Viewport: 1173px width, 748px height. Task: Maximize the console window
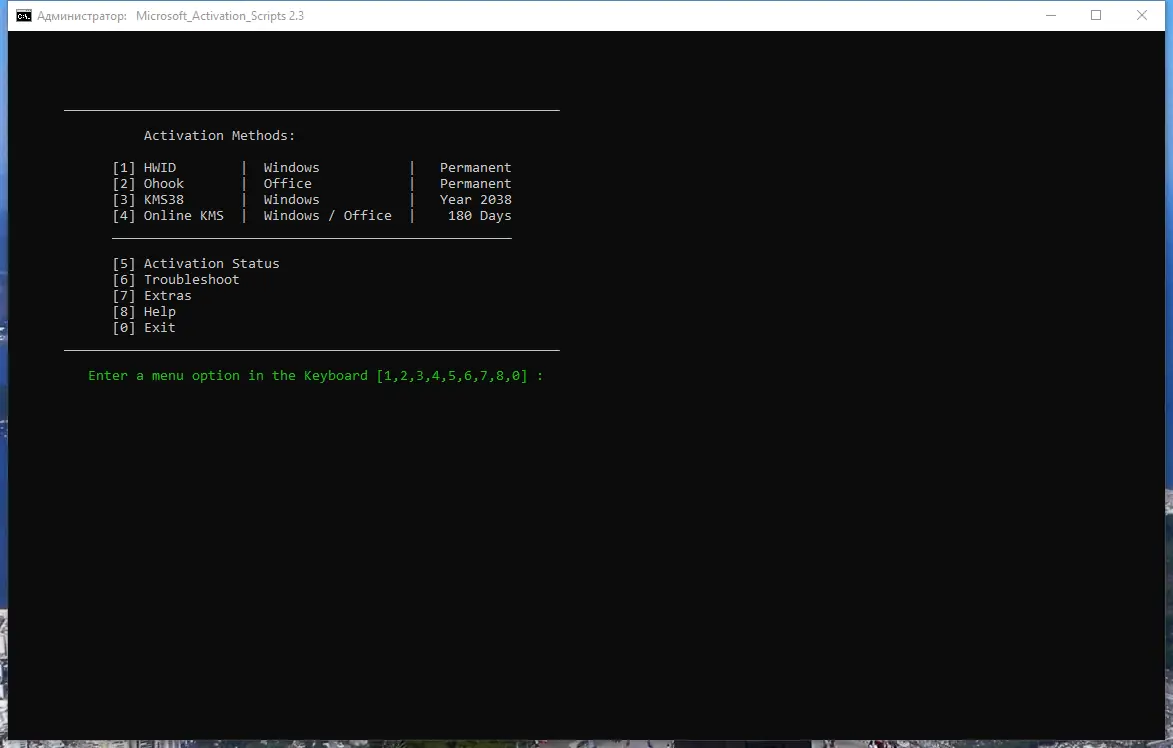tap(1096, 15)
